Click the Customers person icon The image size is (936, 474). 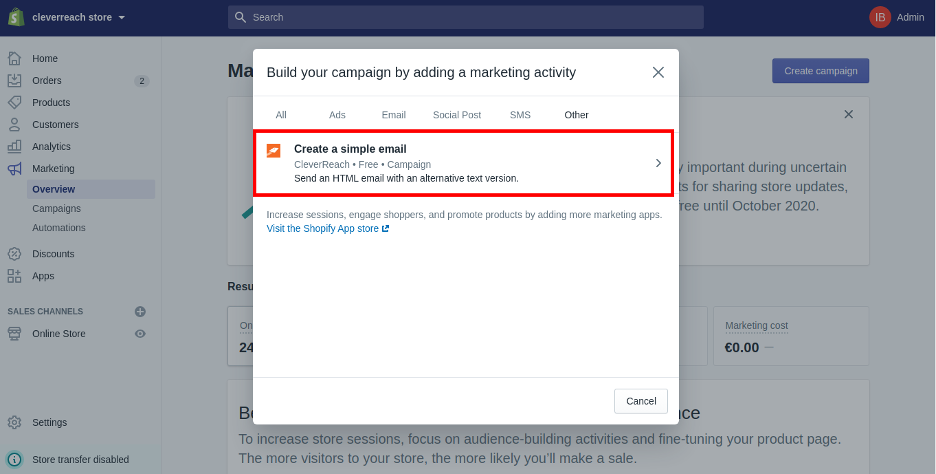[x=14, y=124]
